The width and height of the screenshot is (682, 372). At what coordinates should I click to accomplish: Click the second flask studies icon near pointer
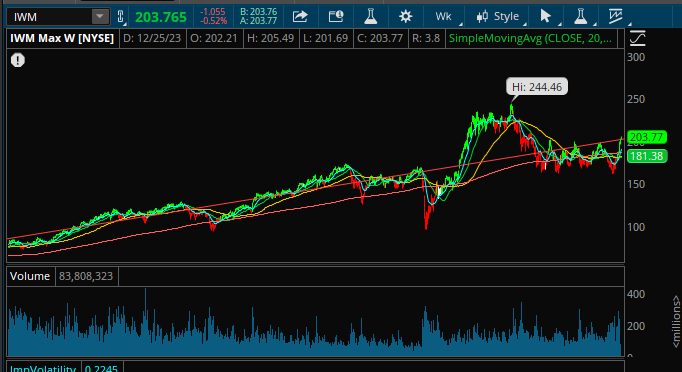pyautogui.click(x=580, y=17)
